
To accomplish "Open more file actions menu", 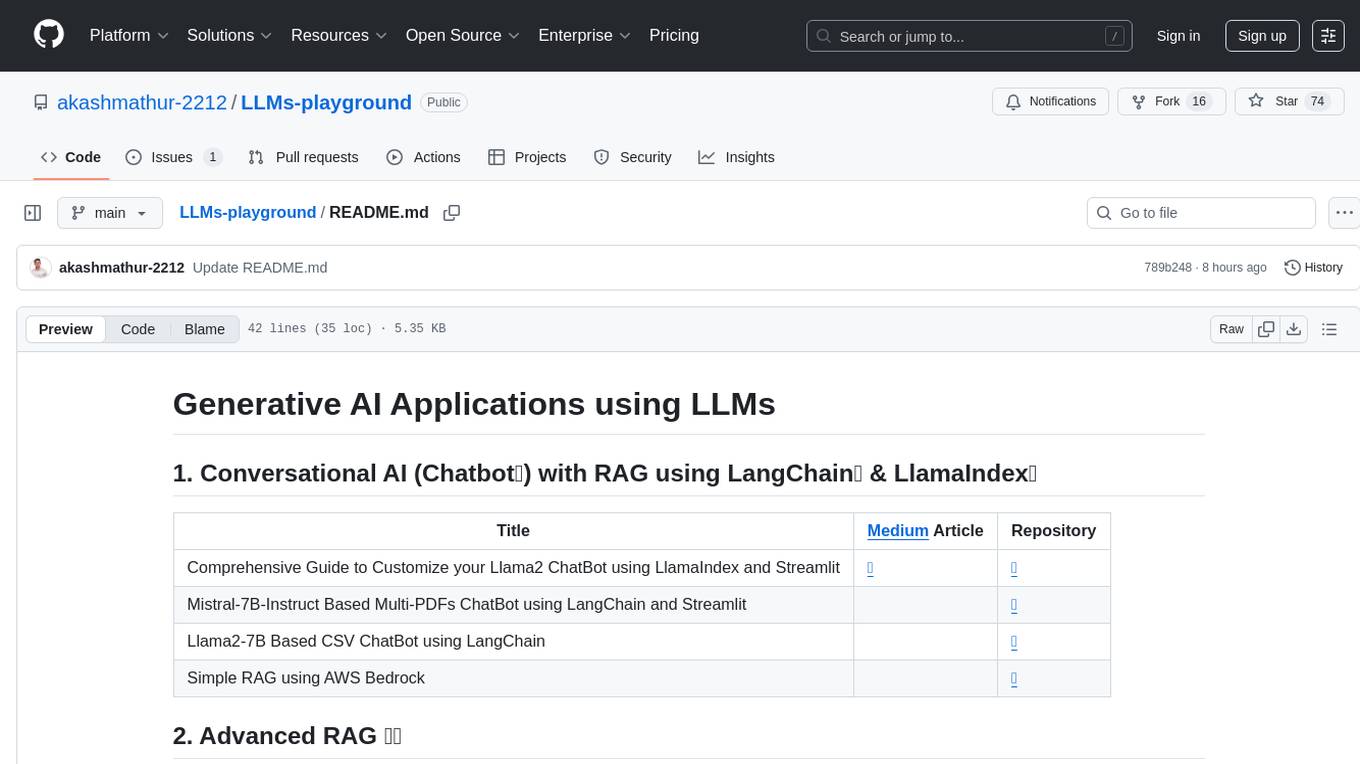I will coord(1345,213).
